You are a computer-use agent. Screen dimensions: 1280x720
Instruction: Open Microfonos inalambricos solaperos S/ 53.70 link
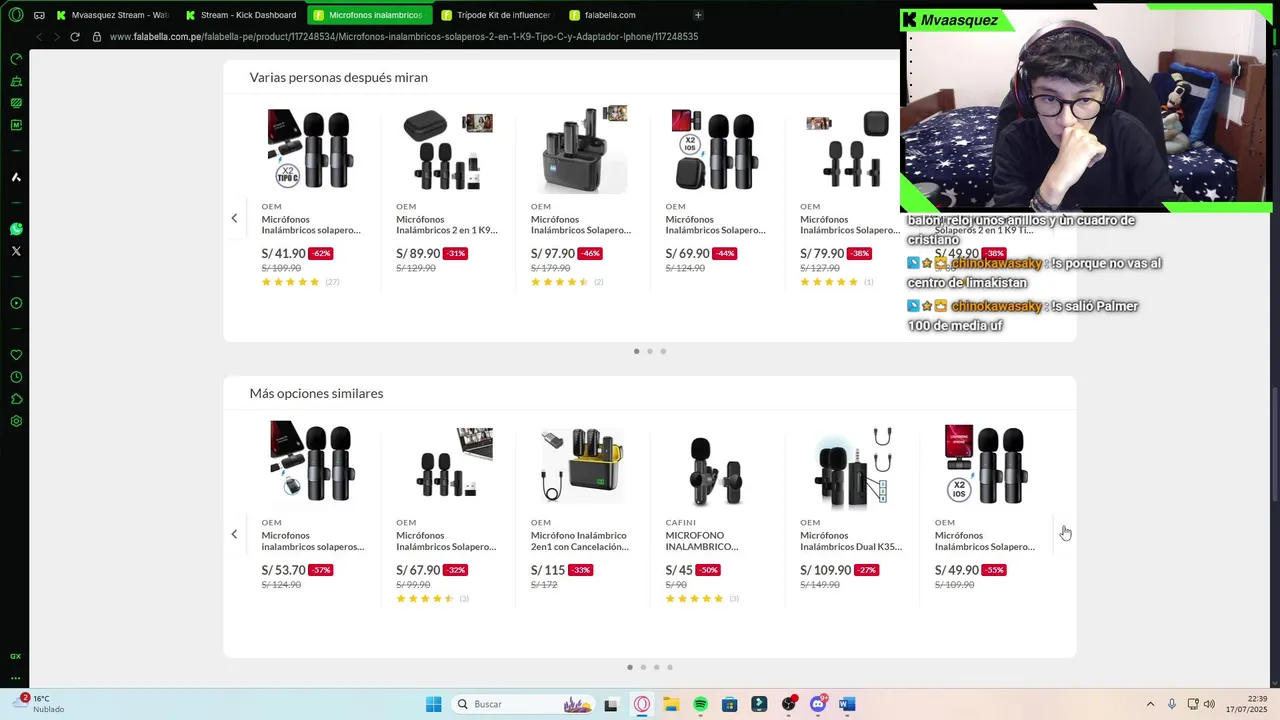click(x=313, y=541)
